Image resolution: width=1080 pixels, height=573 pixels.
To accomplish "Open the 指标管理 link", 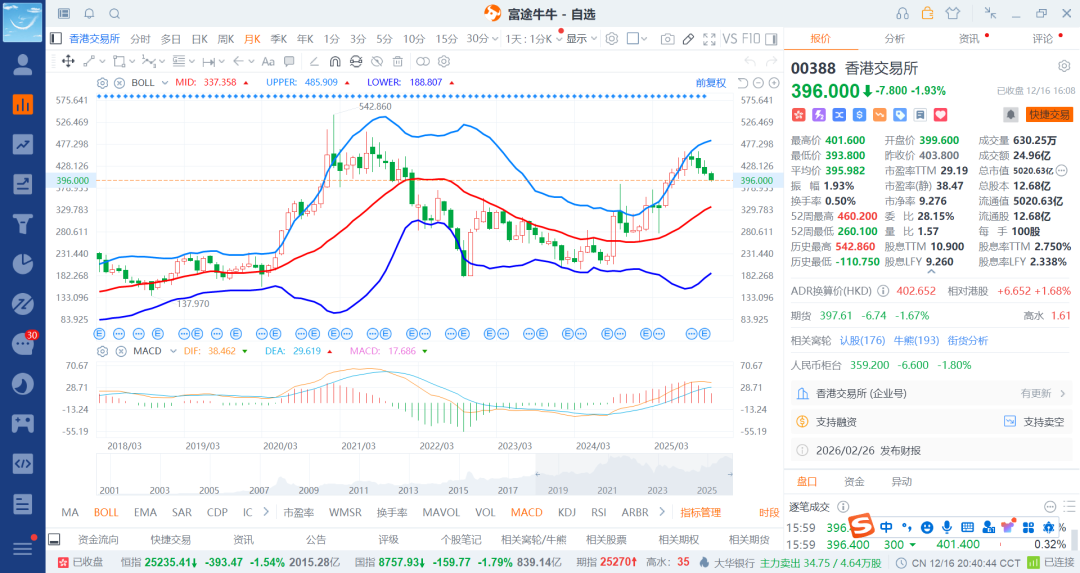I will pyautogui.click(x=700, y=512).
